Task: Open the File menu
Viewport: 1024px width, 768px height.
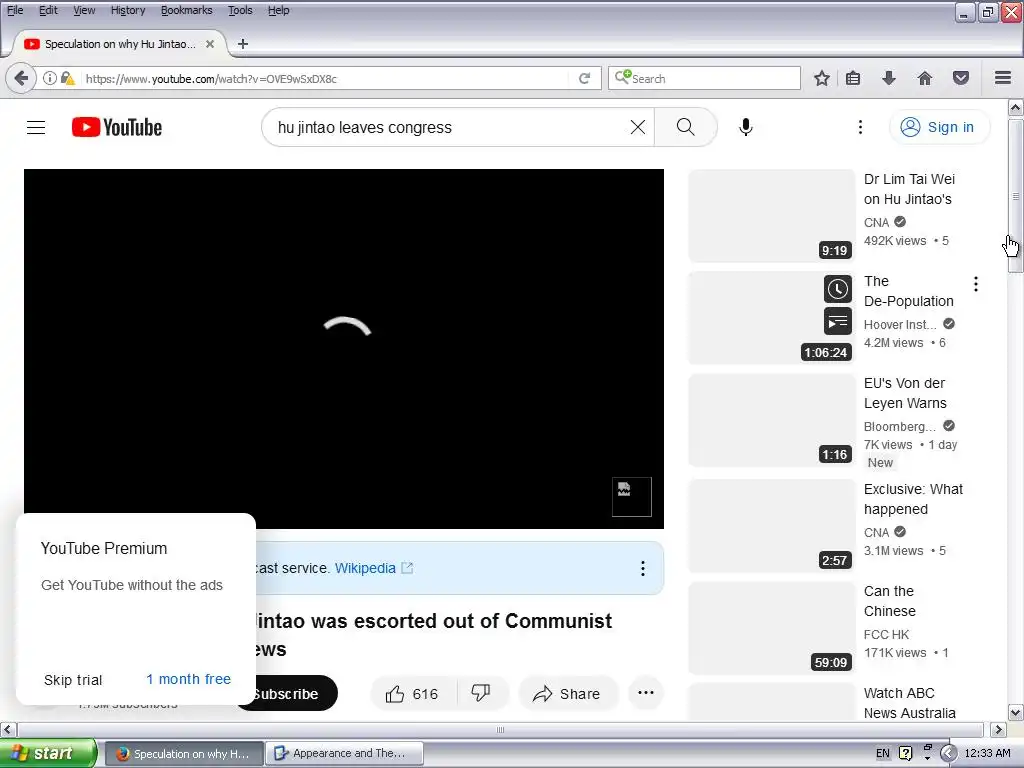Action: pyautogui.click(x=15, y=10)
